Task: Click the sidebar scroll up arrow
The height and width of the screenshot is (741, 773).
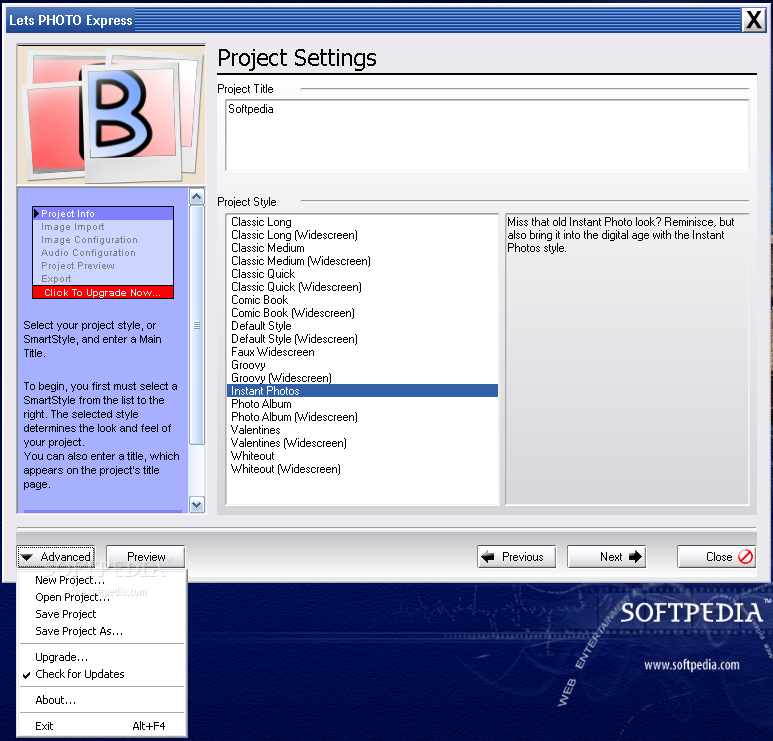Action: pos(197,197)
